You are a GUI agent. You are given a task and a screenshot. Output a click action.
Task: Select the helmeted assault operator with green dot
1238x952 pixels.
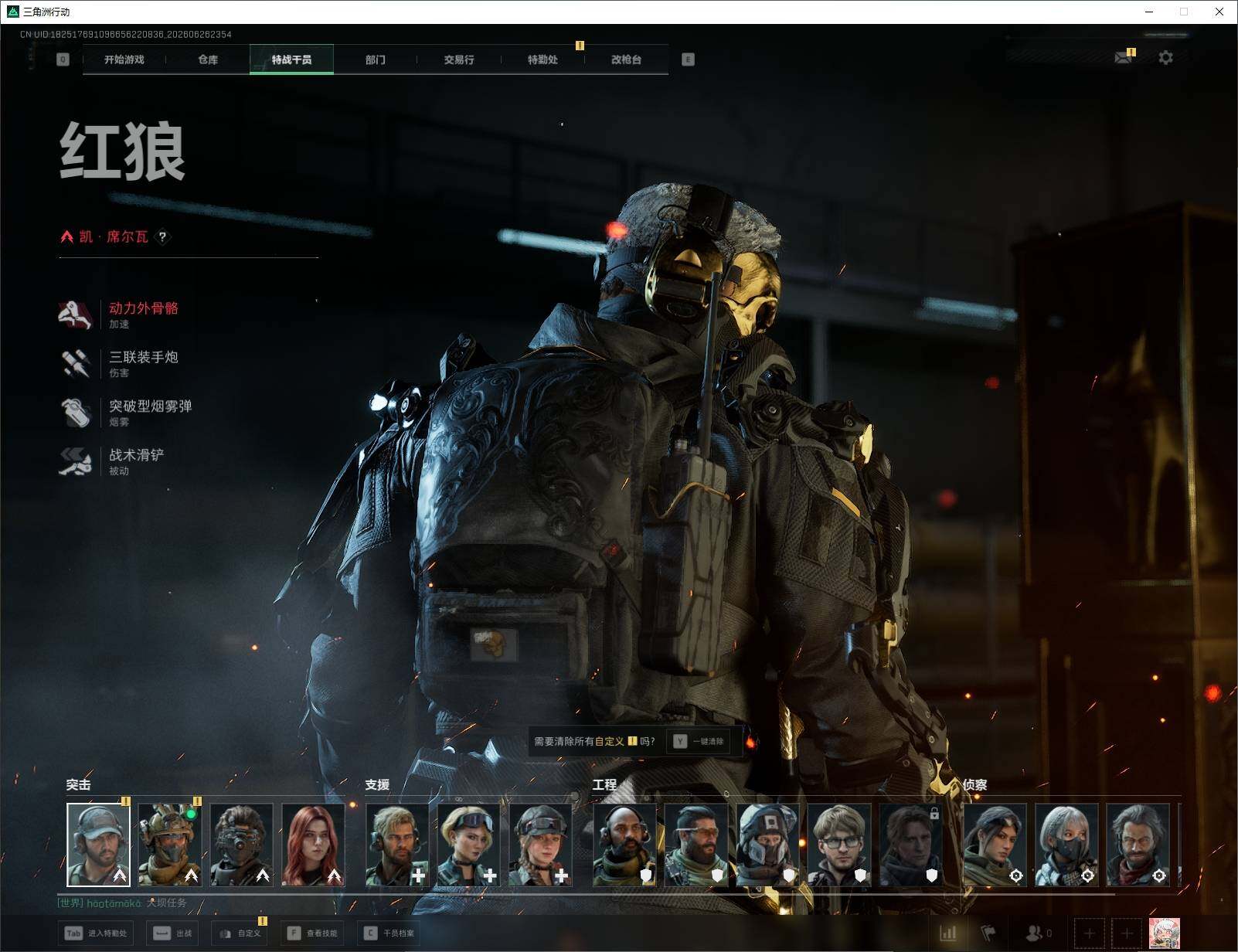[x=170, y=845]
